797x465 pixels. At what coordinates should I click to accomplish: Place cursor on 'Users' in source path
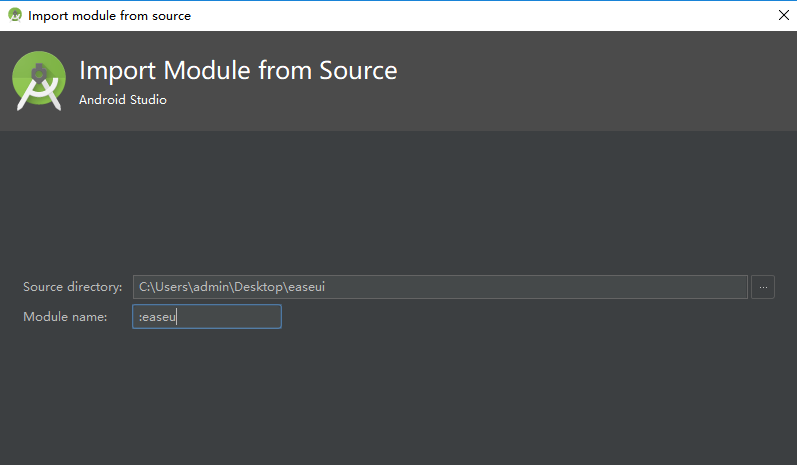coord(172,287)
